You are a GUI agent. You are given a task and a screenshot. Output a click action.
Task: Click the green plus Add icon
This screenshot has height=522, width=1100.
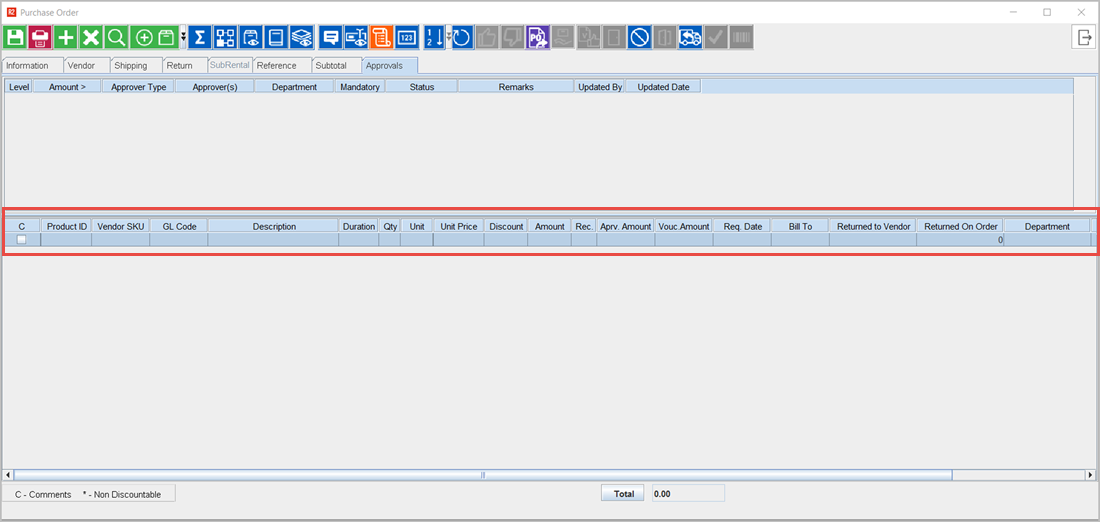[x=66, y=38]
